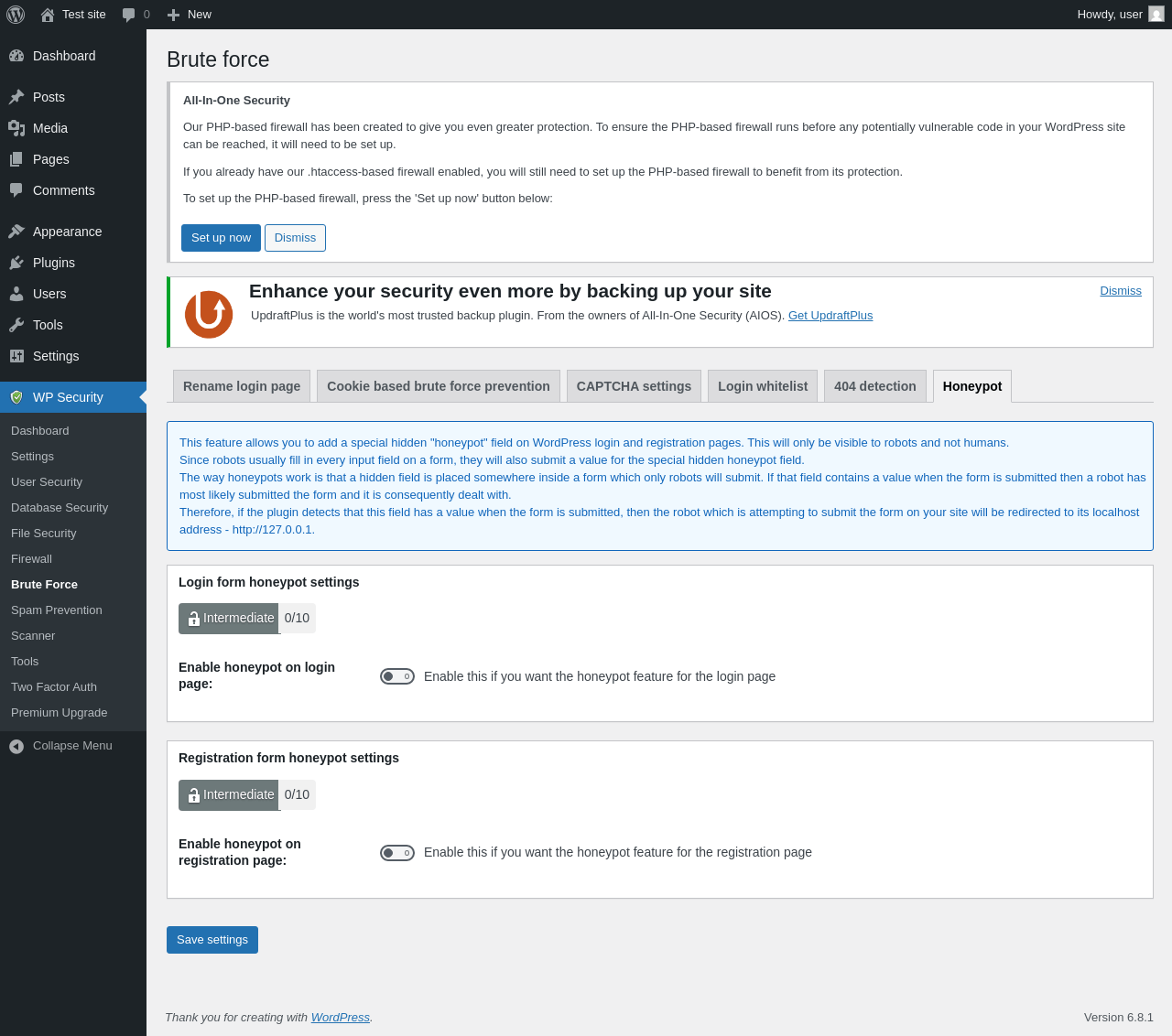Viewport: 1172px width, 1036px height.
Task: Click the plus icon for New content
Action: [173, 15]
